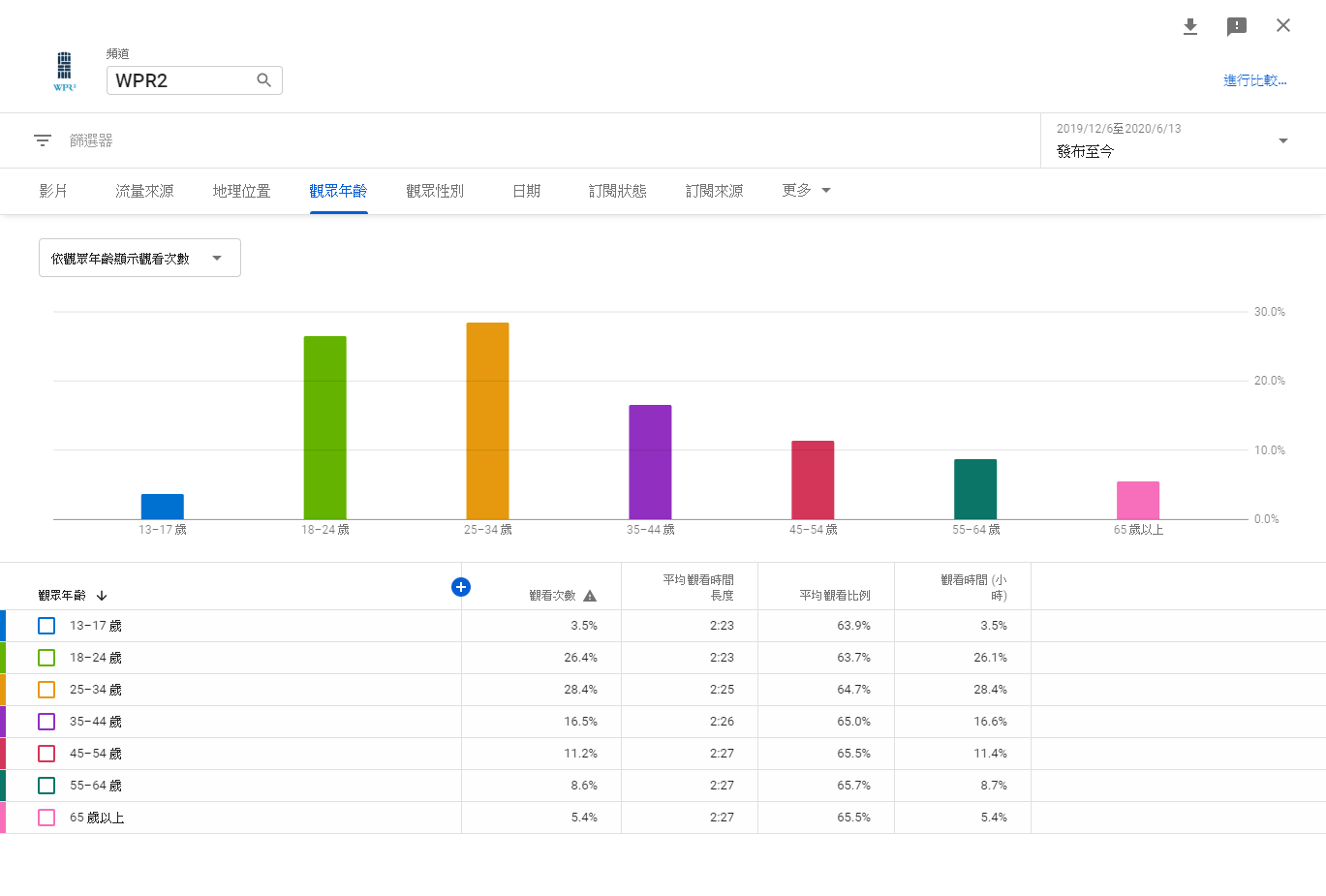Click the 平均觀看比例 column header

click(x=834, y=596)
